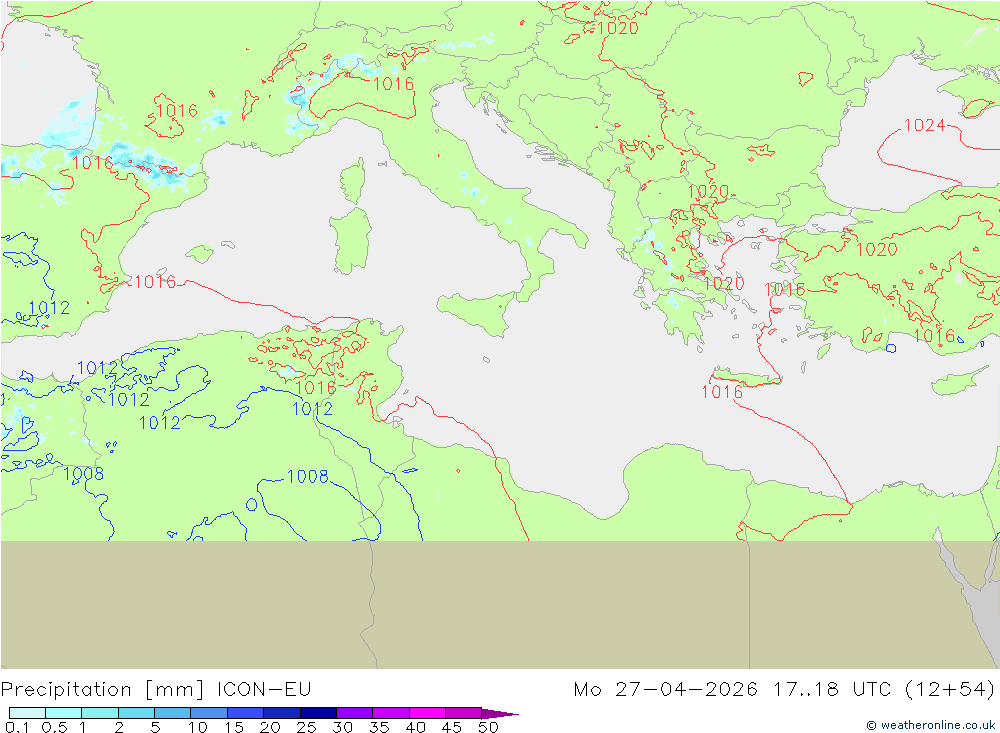Click the 'Precipitation [mm] ICON-EU' title text

pyautogui.click(x=156, y=689)
